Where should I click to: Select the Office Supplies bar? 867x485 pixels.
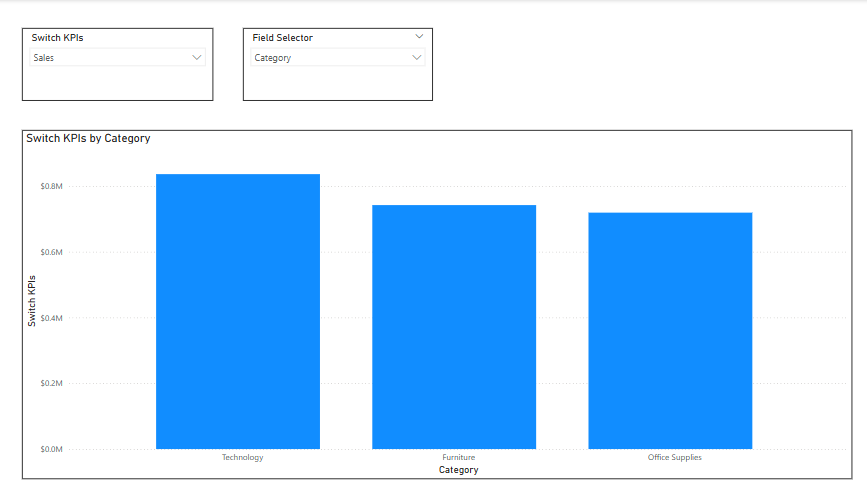(670, 331)
